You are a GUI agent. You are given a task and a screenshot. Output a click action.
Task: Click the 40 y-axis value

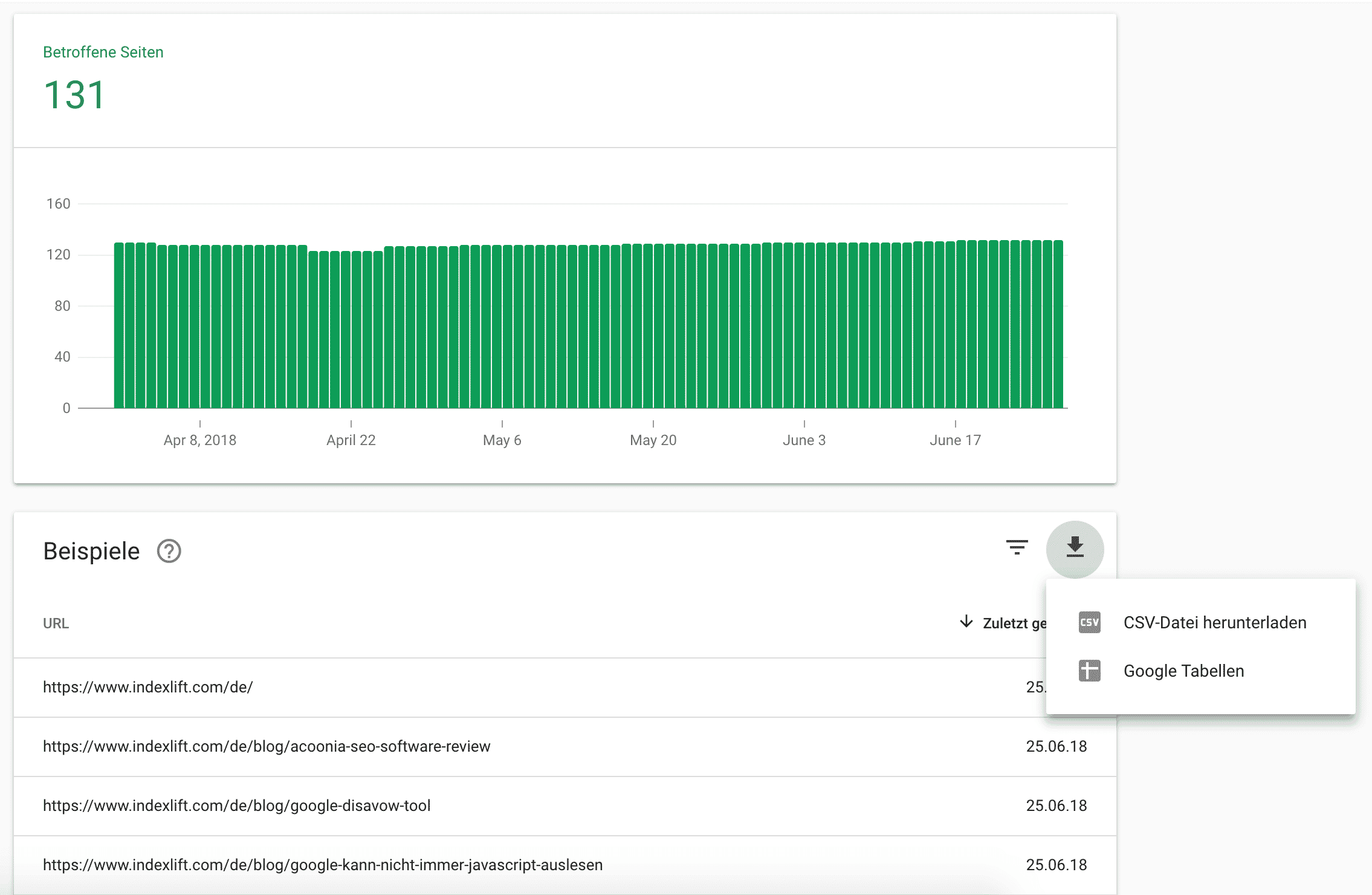click(x=62, y=357)
